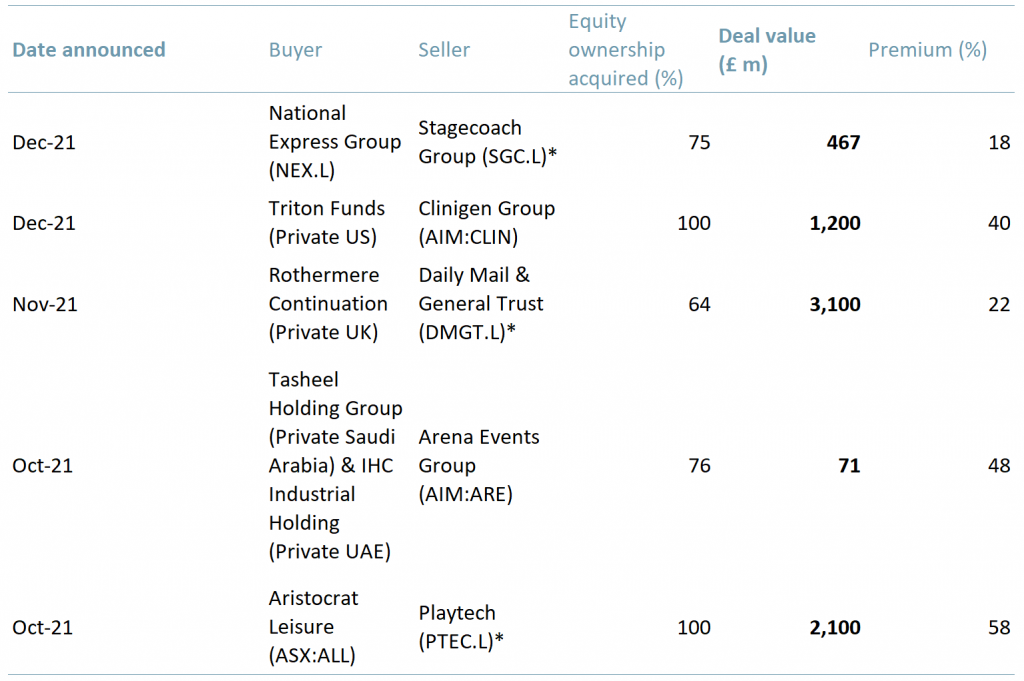Click the Clinigen Group (AIM:CLIN) seller
Screen dimensions: 1024x681
(x=487, y=222)
